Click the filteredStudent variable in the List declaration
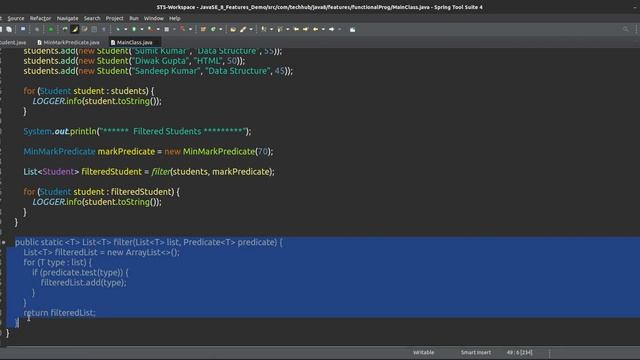This screenshot has height=360, width=640. tap(111, 172)
